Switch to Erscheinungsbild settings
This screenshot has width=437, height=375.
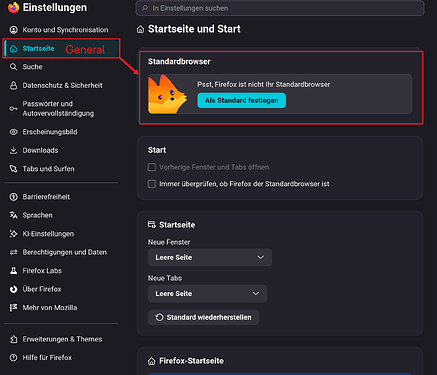[61, 132]
